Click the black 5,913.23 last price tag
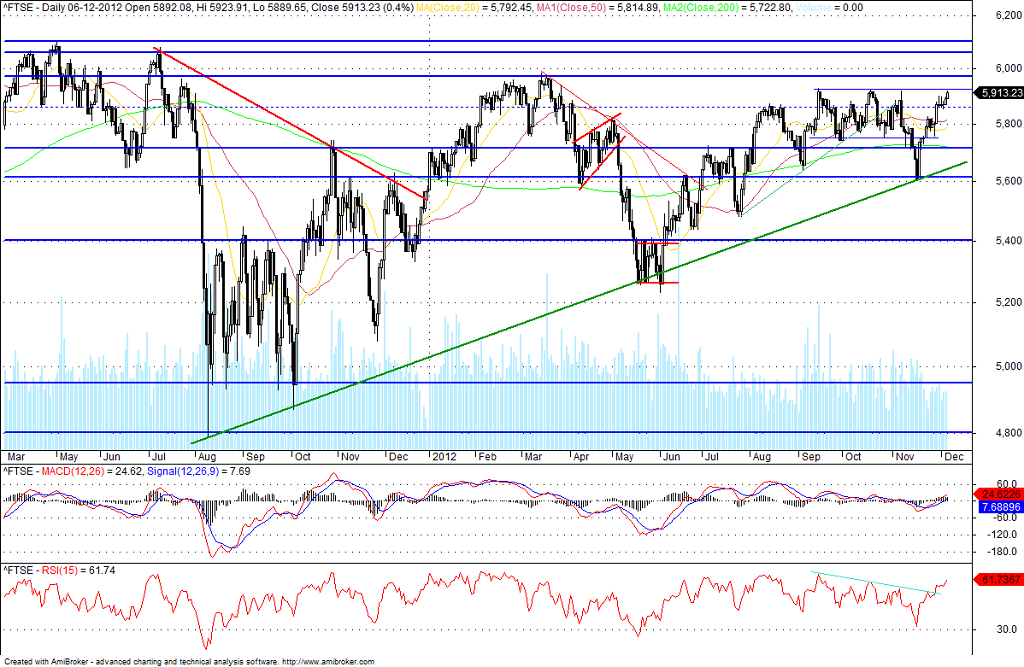This screenshot has width=1024, height=667. pyautogui.click(x=1001, y=93)
